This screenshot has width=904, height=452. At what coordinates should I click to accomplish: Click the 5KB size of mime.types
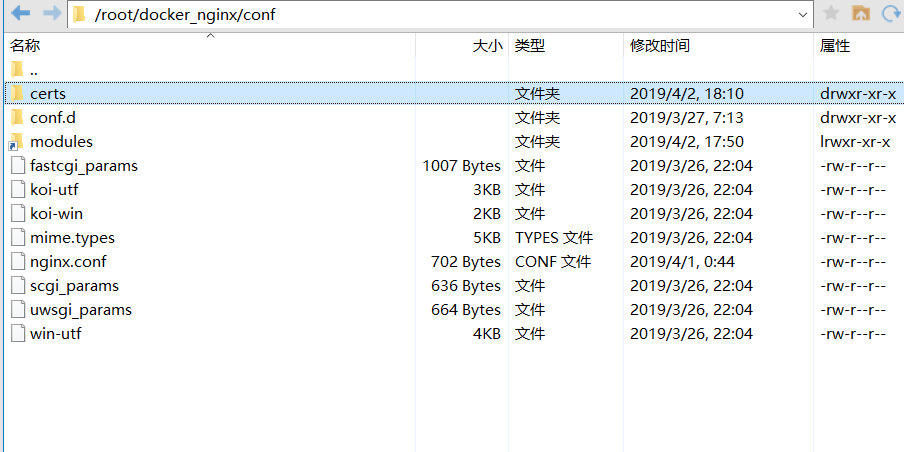pos(487,238)
